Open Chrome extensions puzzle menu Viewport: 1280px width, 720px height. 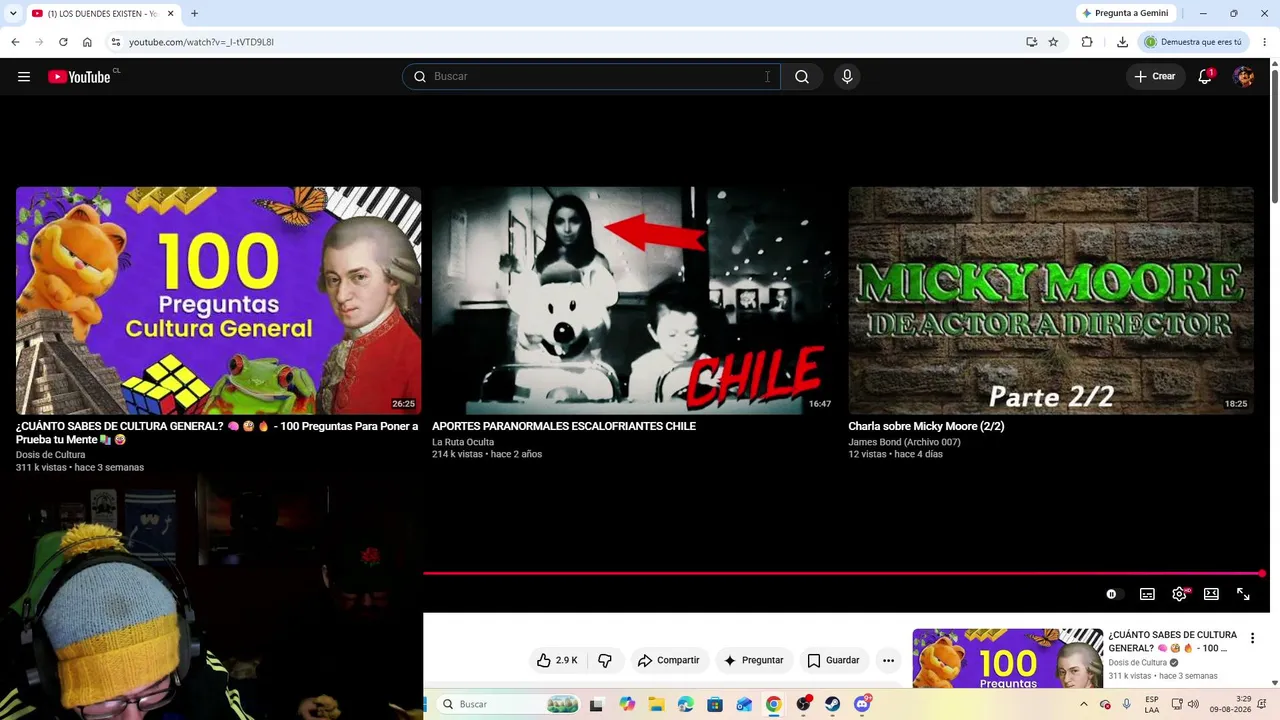pyautogui.click(x=1087, y=42)
